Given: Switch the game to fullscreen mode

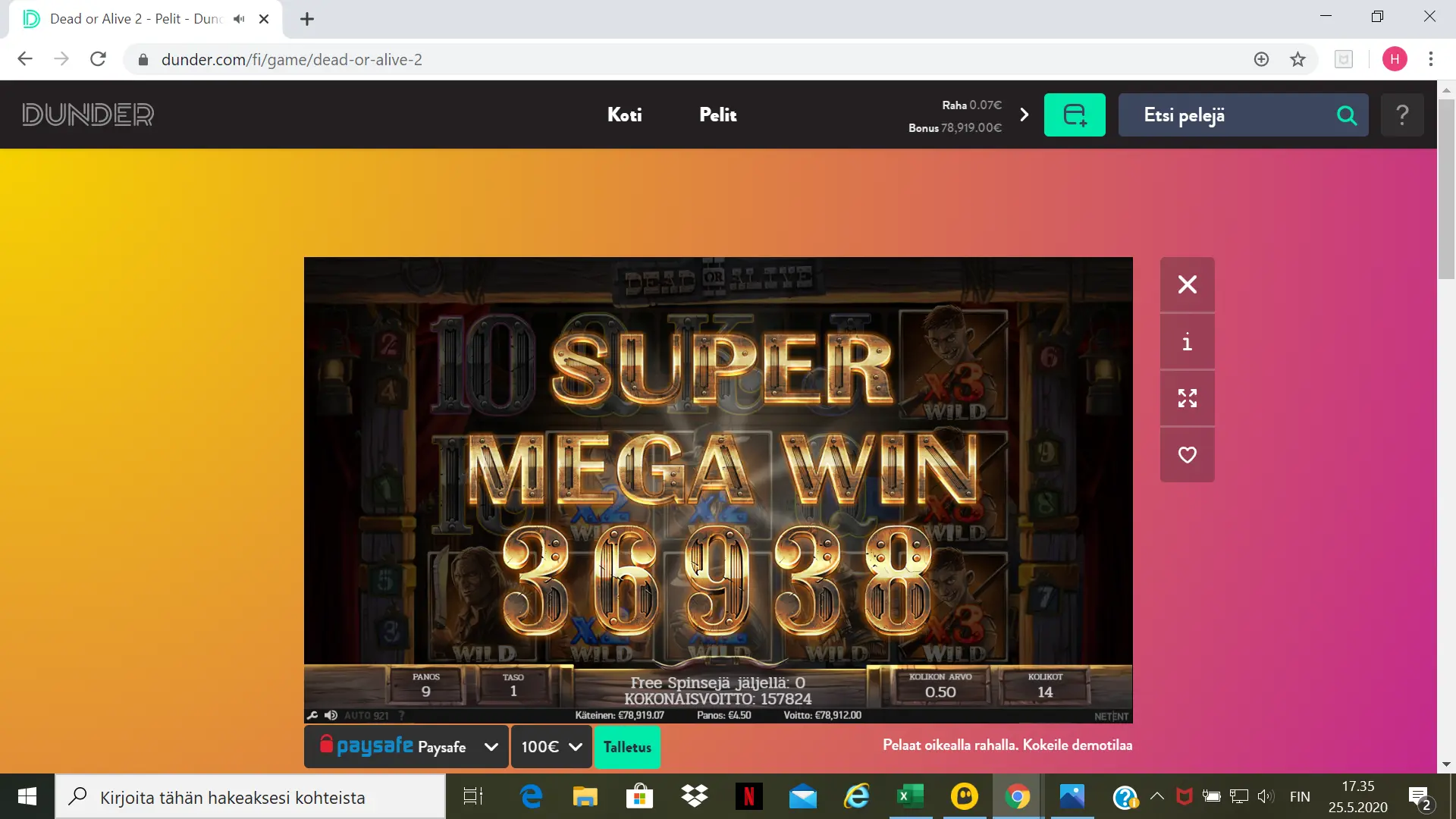Looking at the screenshot, I should tap(1187, 398).
